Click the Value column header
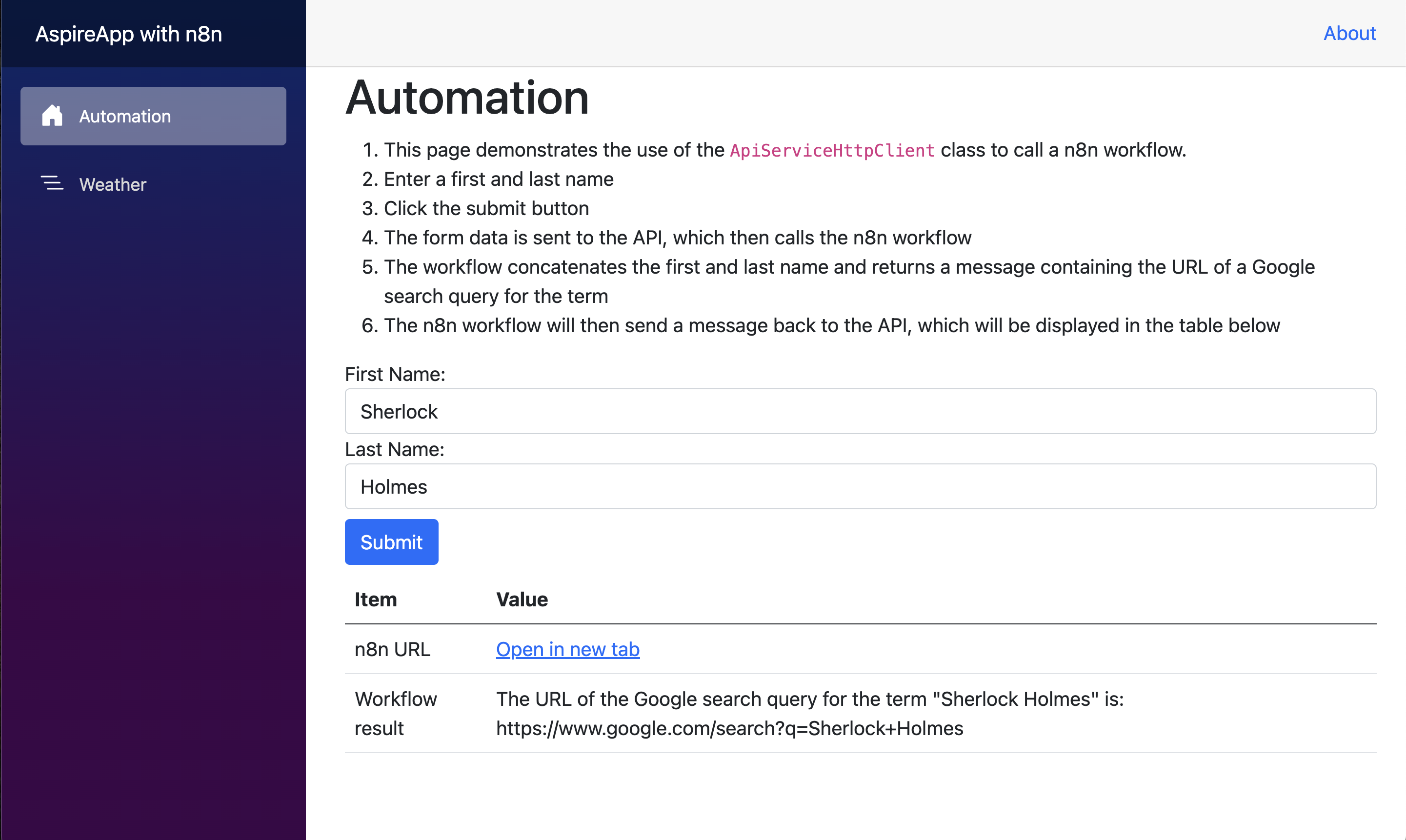The width and height of the screenshot is (1406, 840). tap(522, 600)
